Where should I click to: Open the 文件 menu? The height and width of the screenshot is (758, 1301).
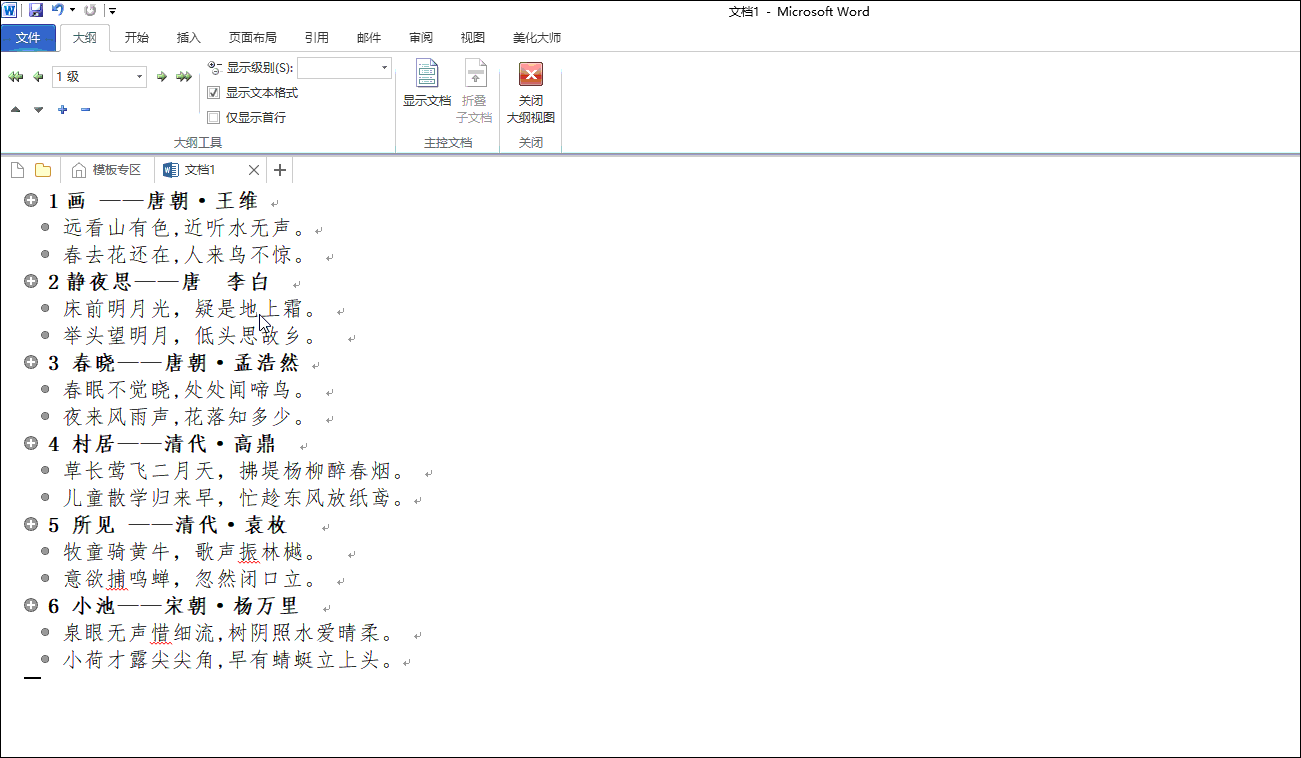pos(29,37)
